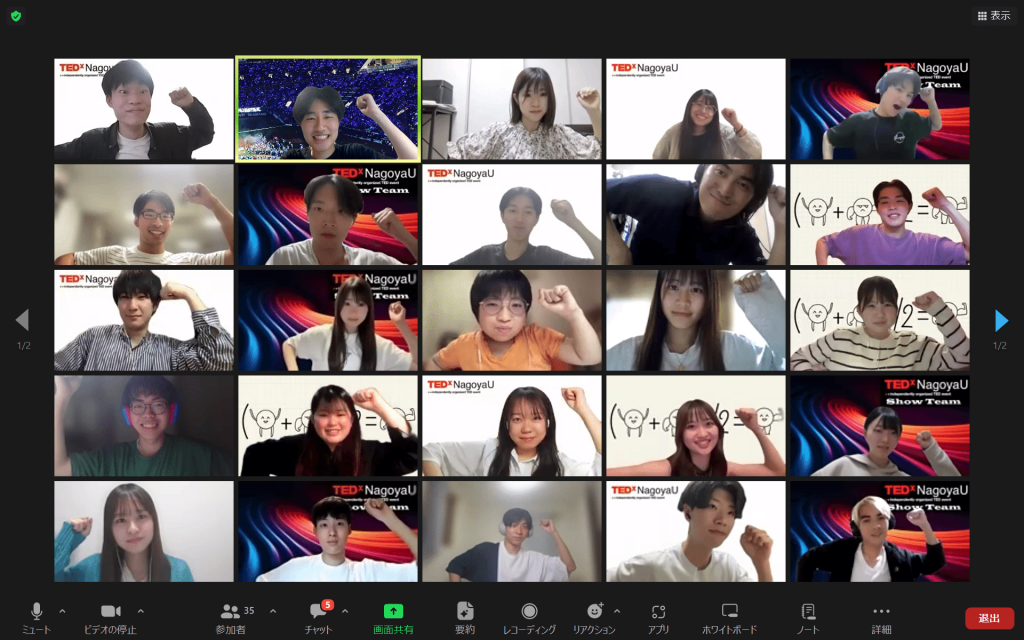Screen dimensions: 1024x640
Task: Go to next gallery page with blue arrow
Action: [1002, 320]
